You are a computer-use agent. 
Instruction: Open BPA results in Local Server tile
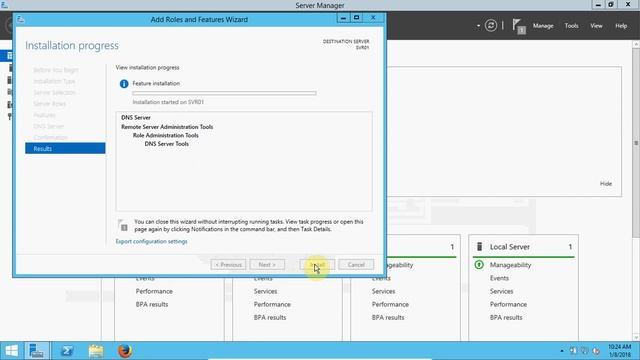[x=506, y=317]
